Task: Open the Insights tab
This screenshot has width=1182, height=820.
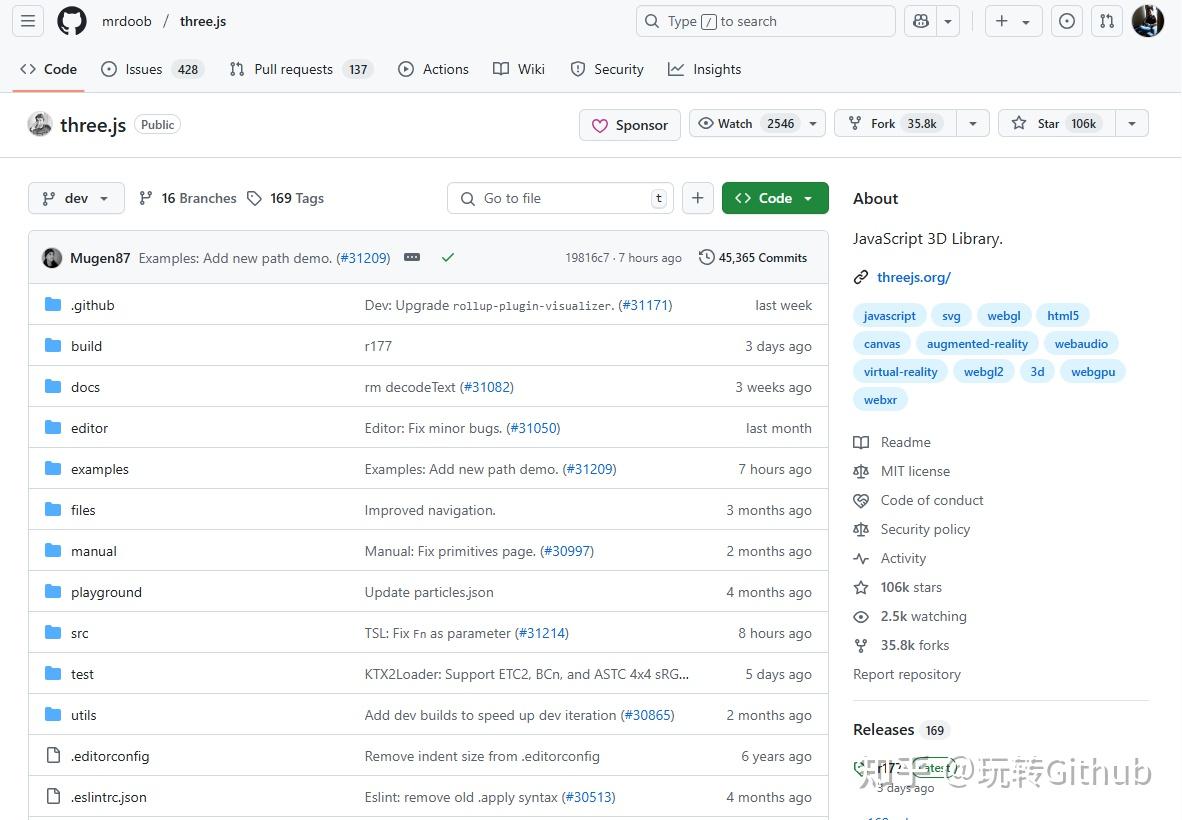Action: (705, 69)
